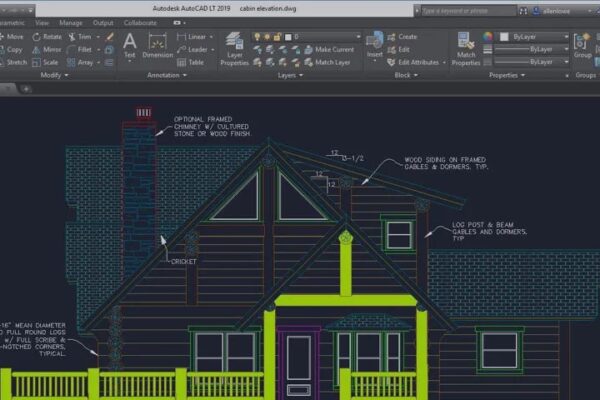Click the keyword search input field
This screenshot has height=400, width=600.
[469, 11]
